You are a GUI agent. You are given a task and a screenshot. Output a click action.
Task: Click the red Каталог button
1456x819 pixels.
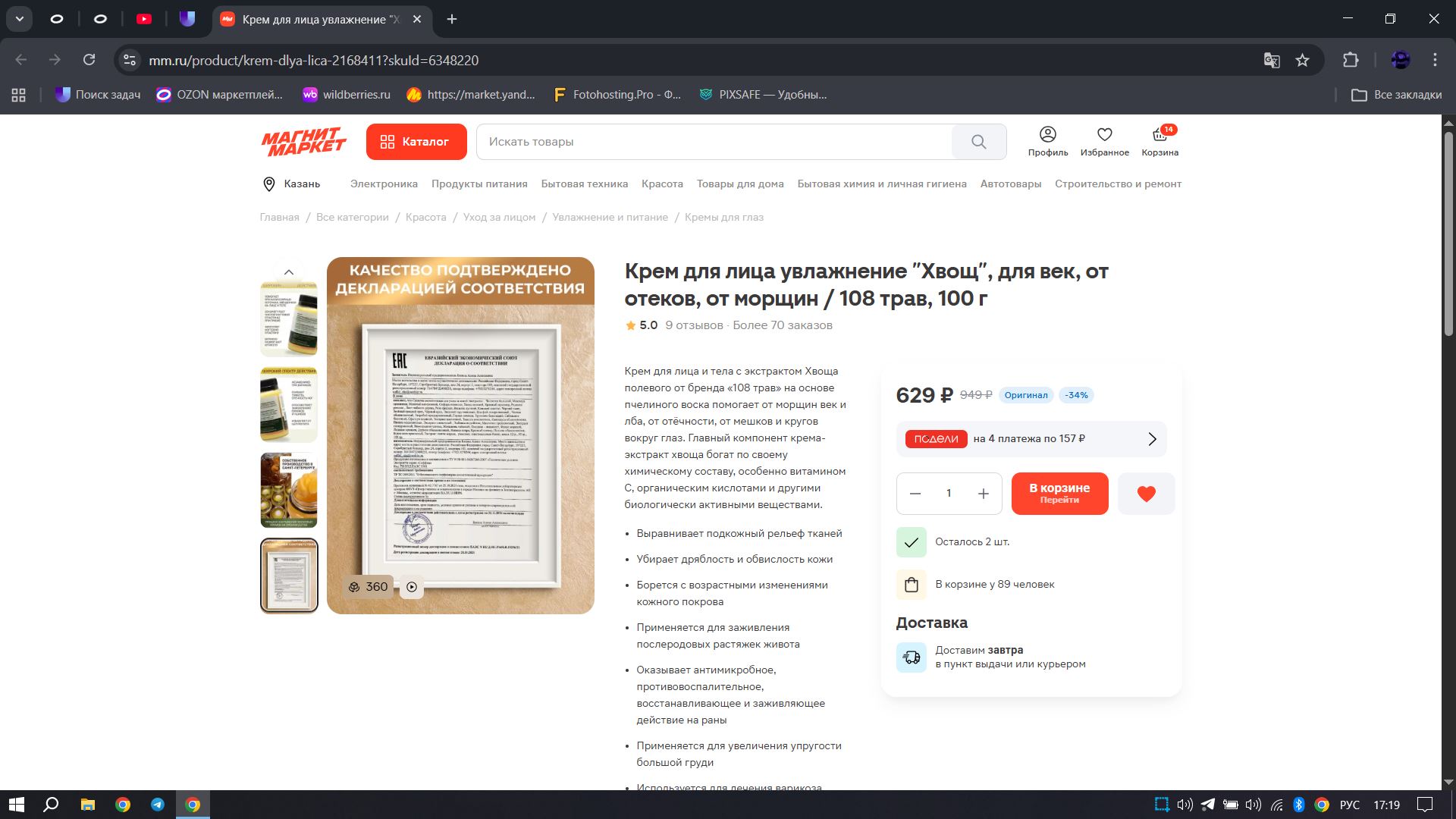click(416, 142)
